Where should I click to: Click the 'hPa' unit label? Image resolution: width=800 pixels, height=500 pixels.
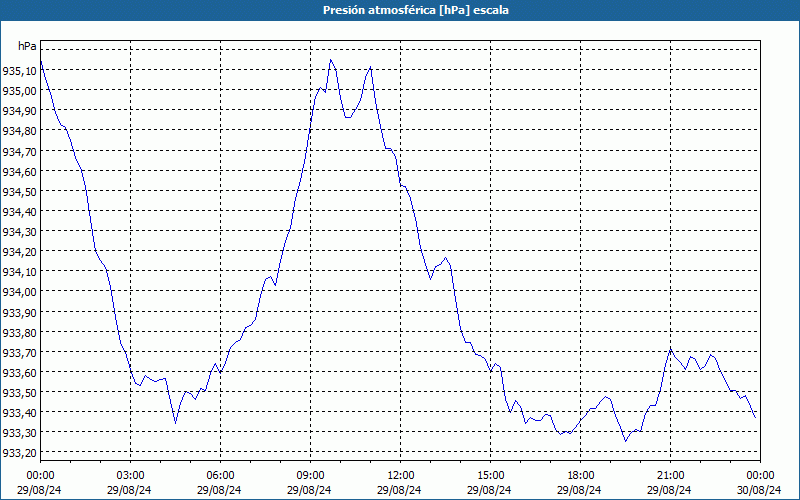[x=27, y=46]
